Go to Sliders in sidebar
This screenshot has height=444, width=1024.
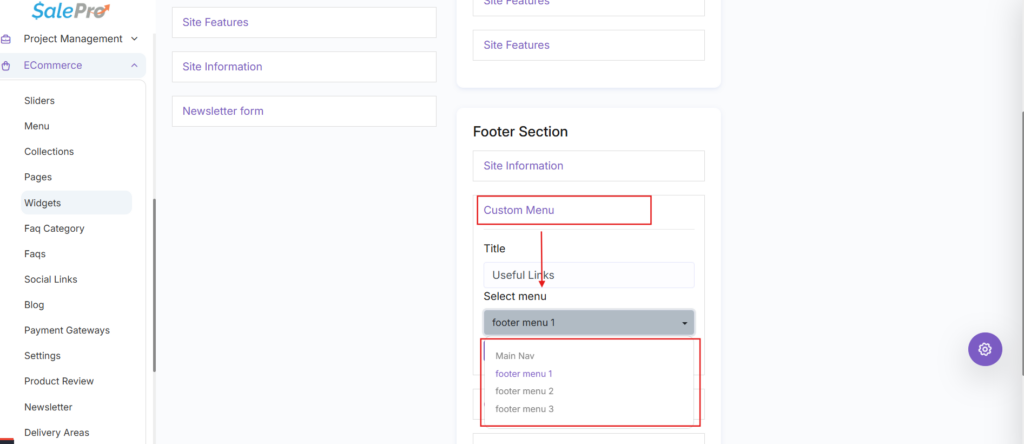(39, 101)
